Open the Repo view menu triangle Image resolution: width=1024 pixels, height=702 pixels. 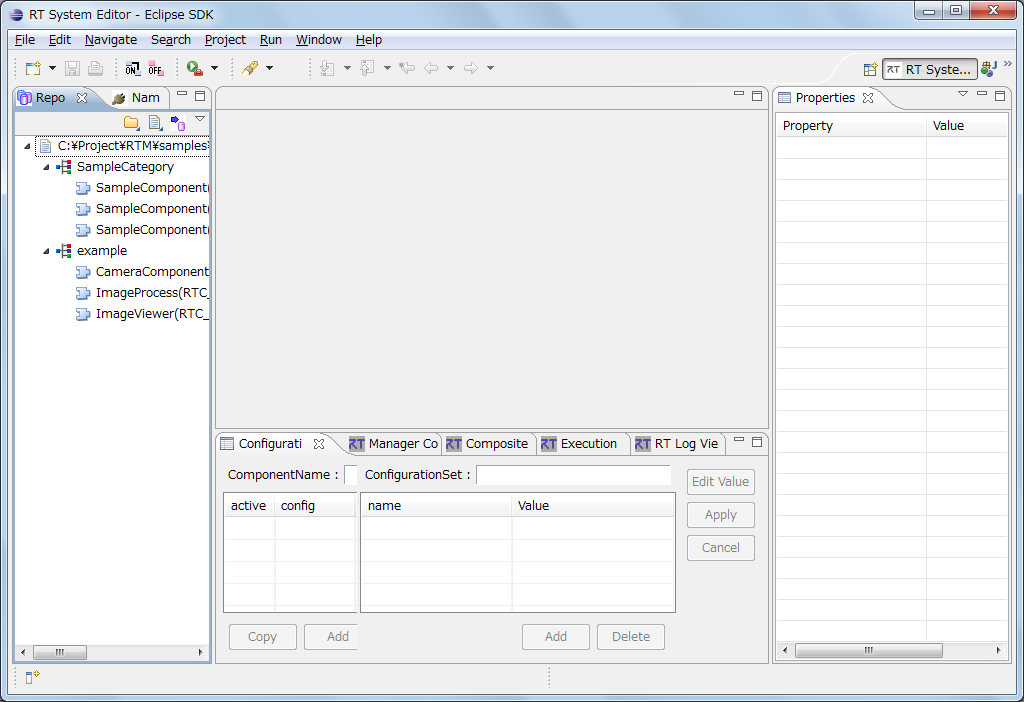(x=200, y=119)
